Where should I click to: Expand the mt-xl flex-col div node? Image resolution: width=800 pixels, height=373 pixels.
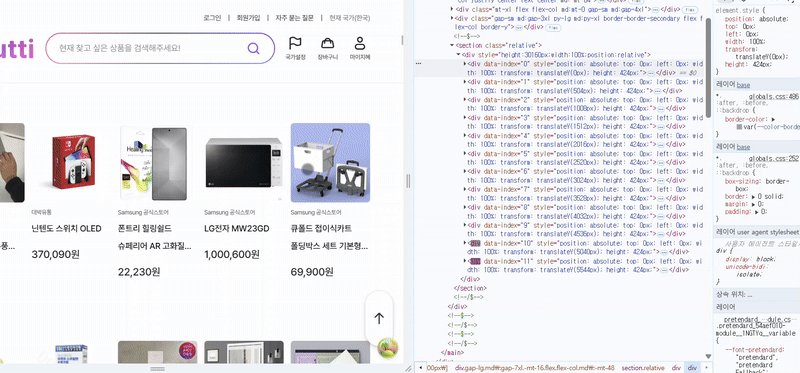point(452,9)
